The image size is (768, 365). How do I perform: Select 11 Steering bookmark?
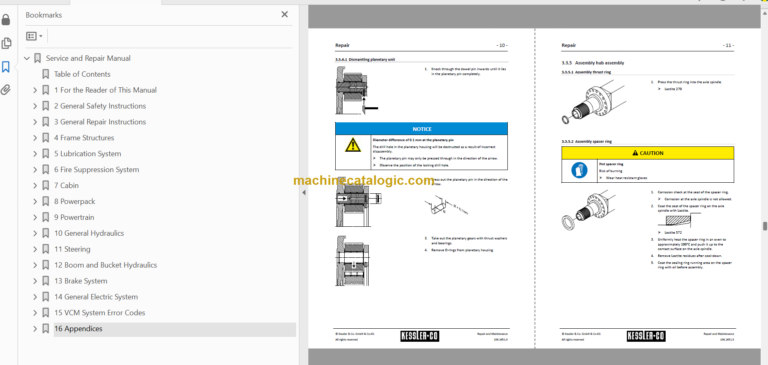(x=72, y=249)
